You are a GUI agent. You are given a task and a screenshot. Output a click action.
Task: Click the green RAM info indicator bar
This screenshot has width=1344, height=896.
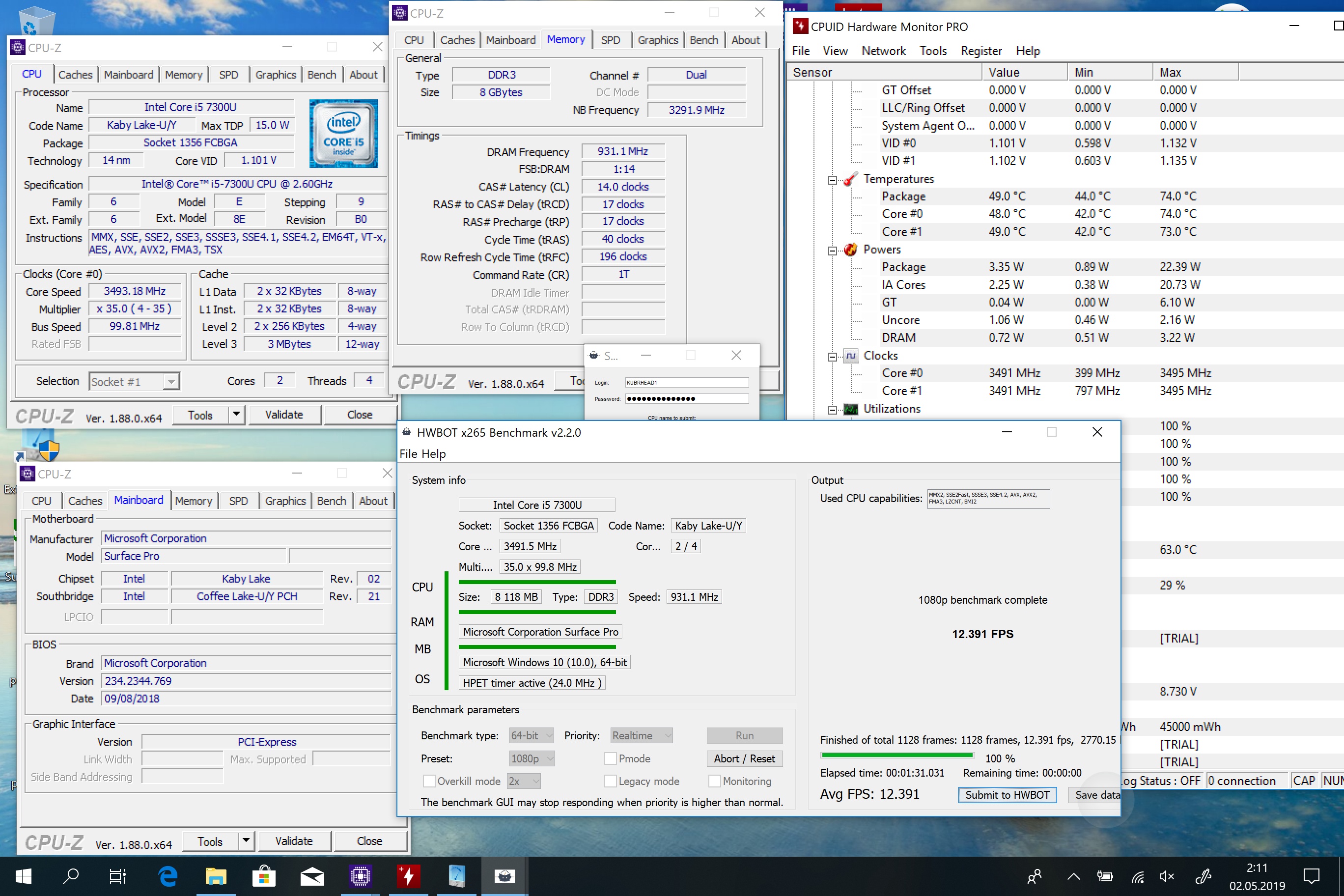(x=537, y=613)
